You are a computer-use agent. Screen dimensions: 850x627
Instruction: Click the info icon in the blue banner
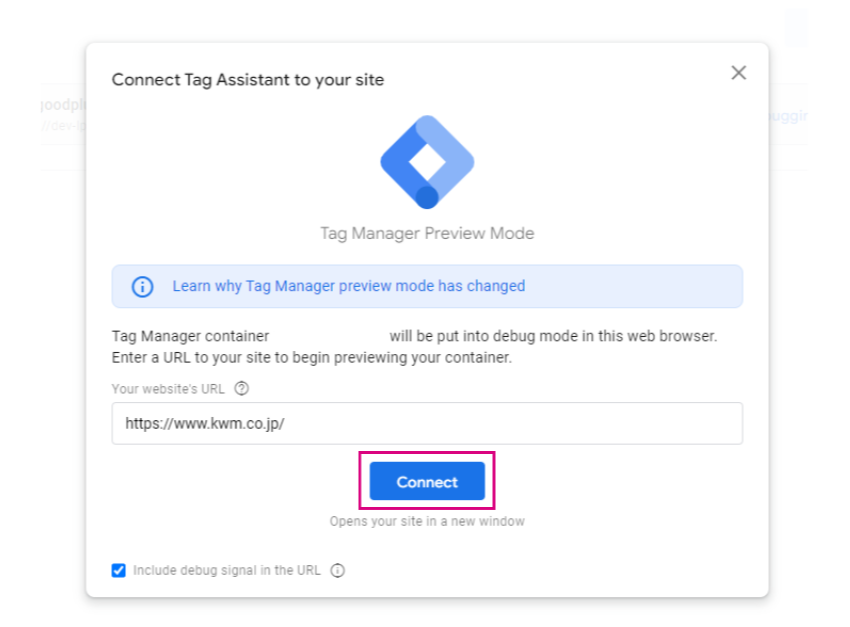(143, 286)
